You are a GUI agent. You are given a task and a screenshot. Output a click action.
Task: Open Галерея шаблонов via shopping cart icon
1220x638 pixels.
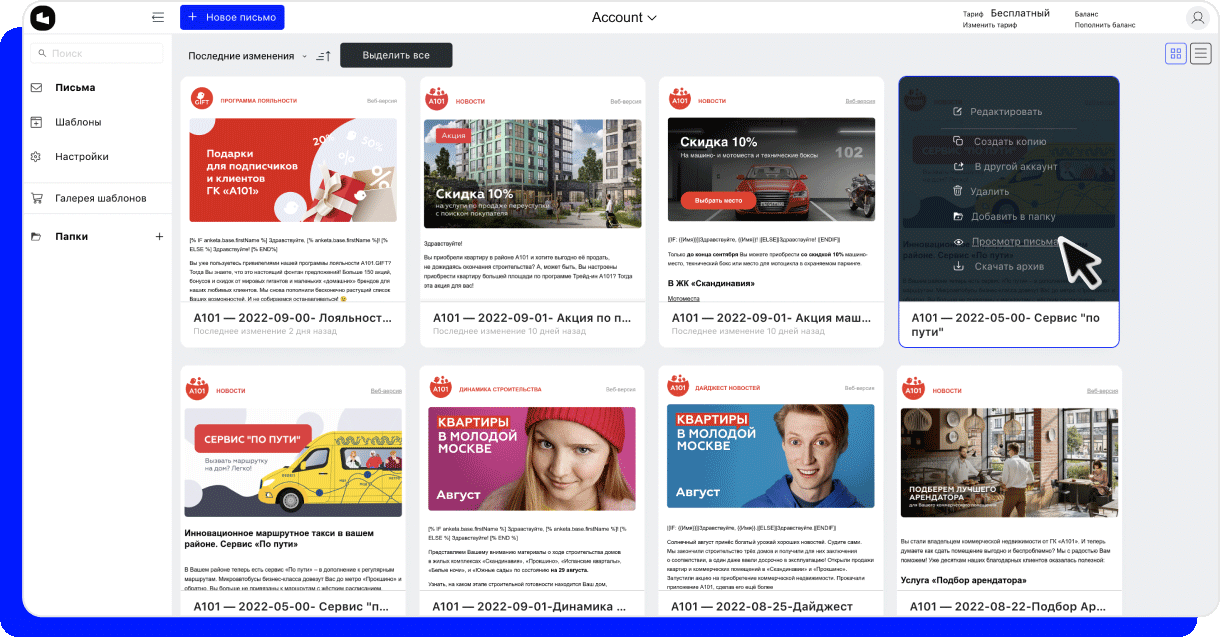[x=37, y=198]
